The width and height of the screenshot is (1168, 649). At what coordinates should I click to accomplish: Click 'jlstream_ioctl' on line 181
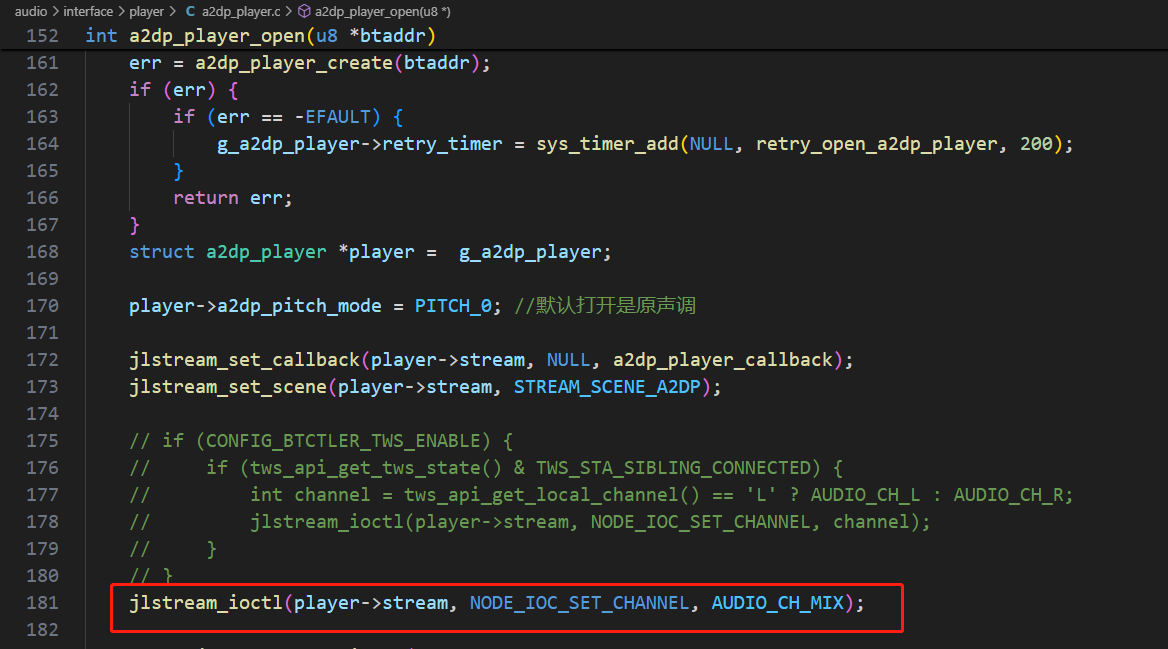[x=206, y=603]
